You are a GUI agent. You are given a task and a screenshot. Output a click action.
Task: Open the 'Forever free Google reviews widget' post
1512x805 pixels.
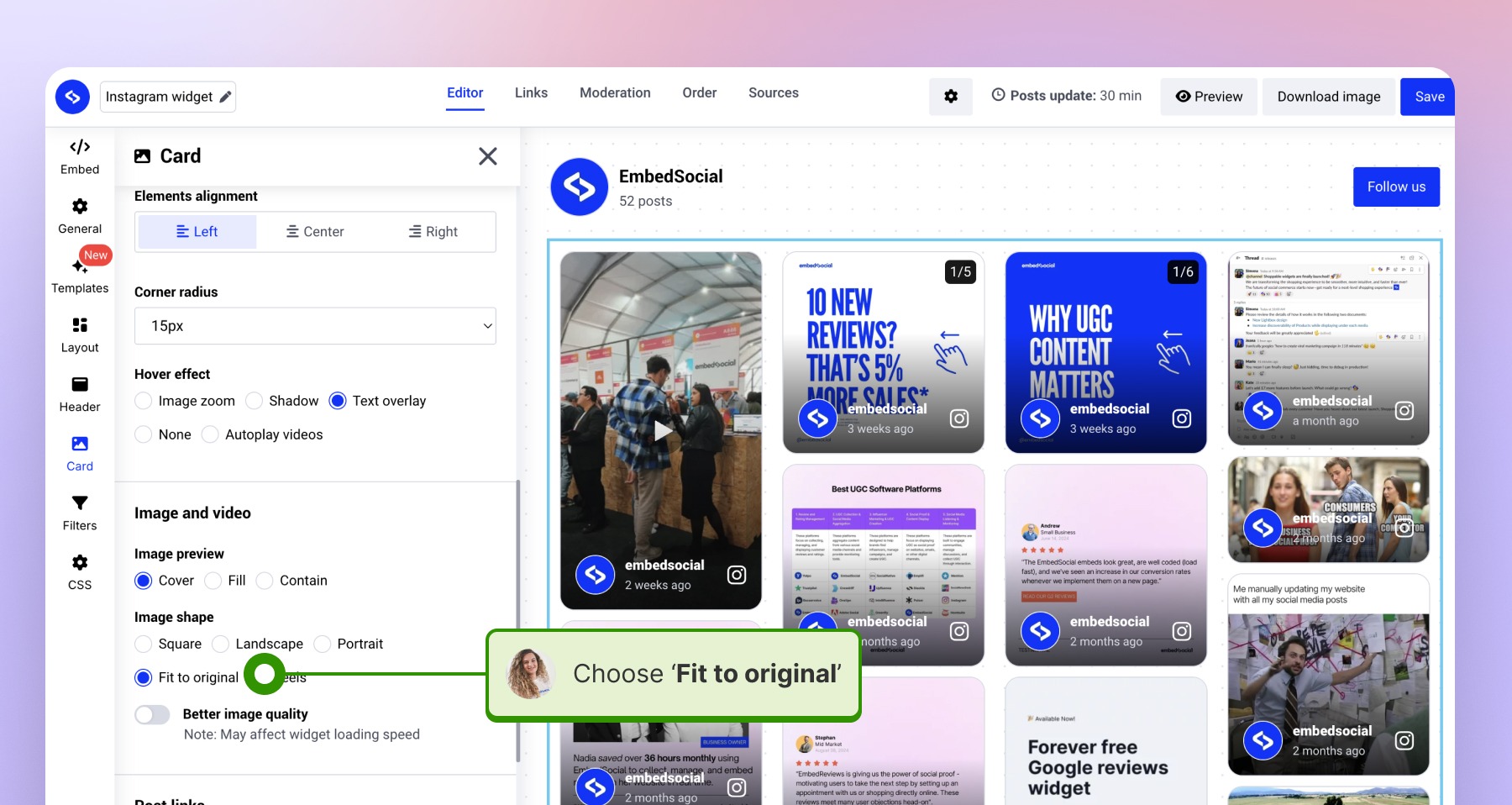pyautogui.click(x=1106, y=741)
